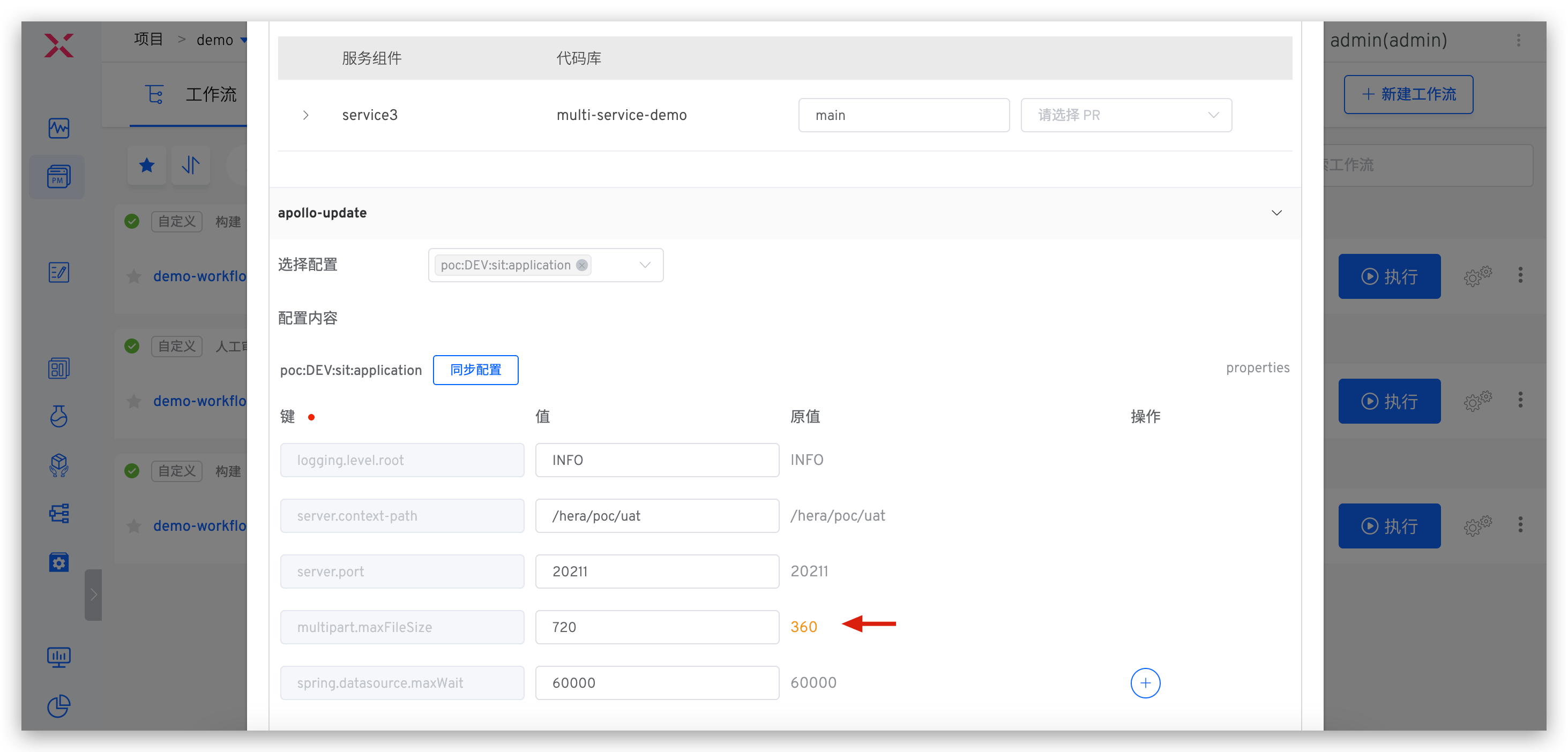Edit the main branch input field
This screenshot has width=1568, height=752.
pyautogui.click(x=904, y=115)
